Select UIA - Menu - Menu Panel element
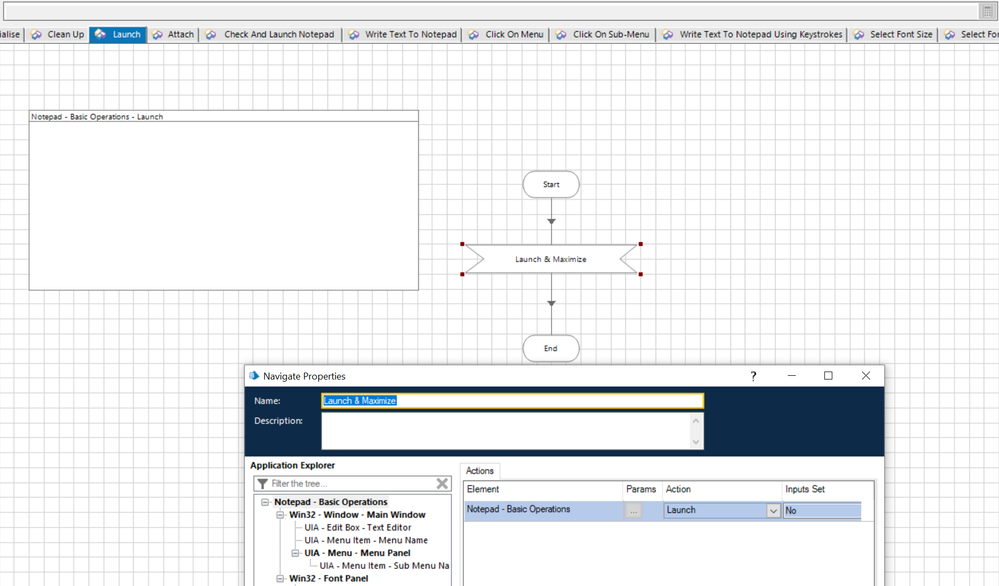Image resolution: width=999 pixels, height=586 pixels. pos(357,553)
